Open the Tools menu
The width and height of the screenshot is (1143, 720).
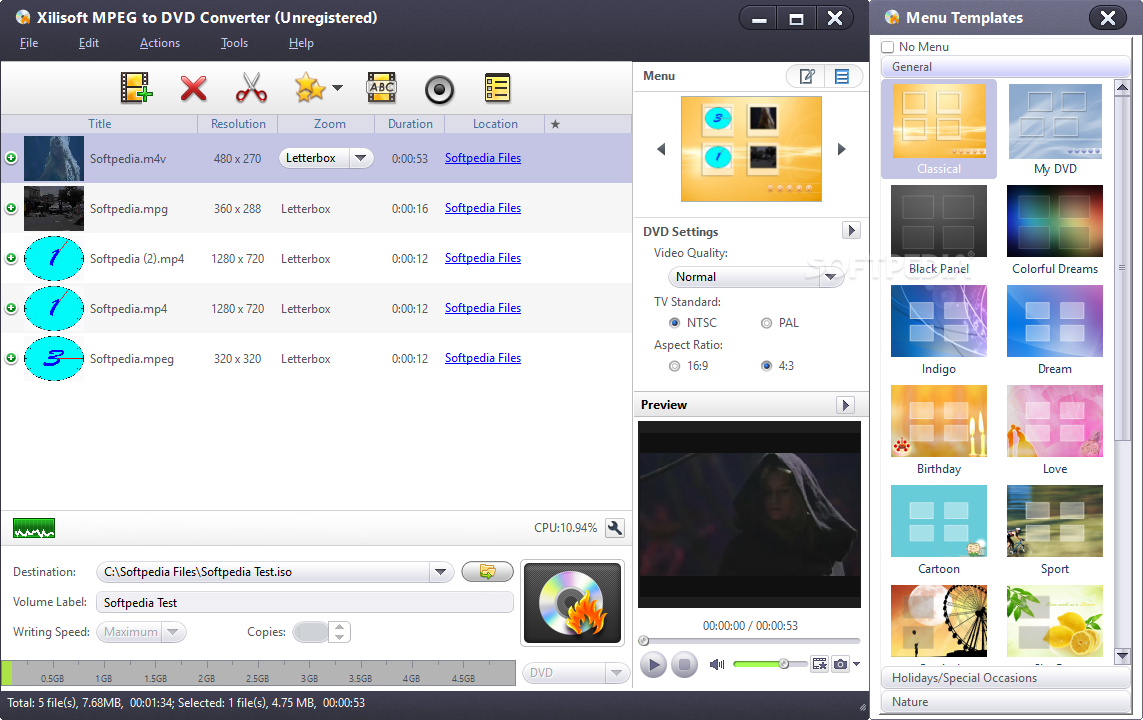(x=234, y=43)
